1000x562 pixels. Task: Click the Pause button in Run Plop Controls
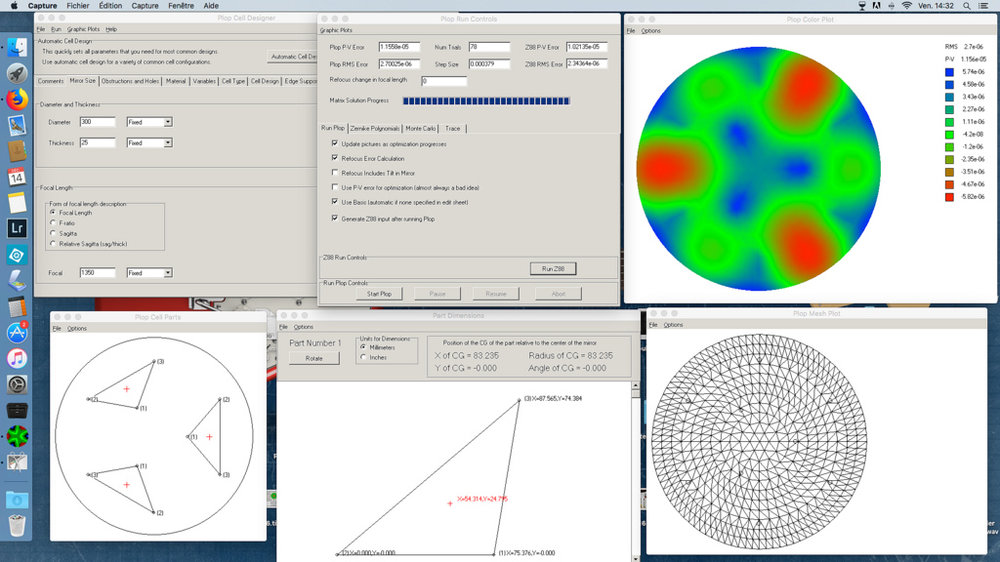click(438, 293)
